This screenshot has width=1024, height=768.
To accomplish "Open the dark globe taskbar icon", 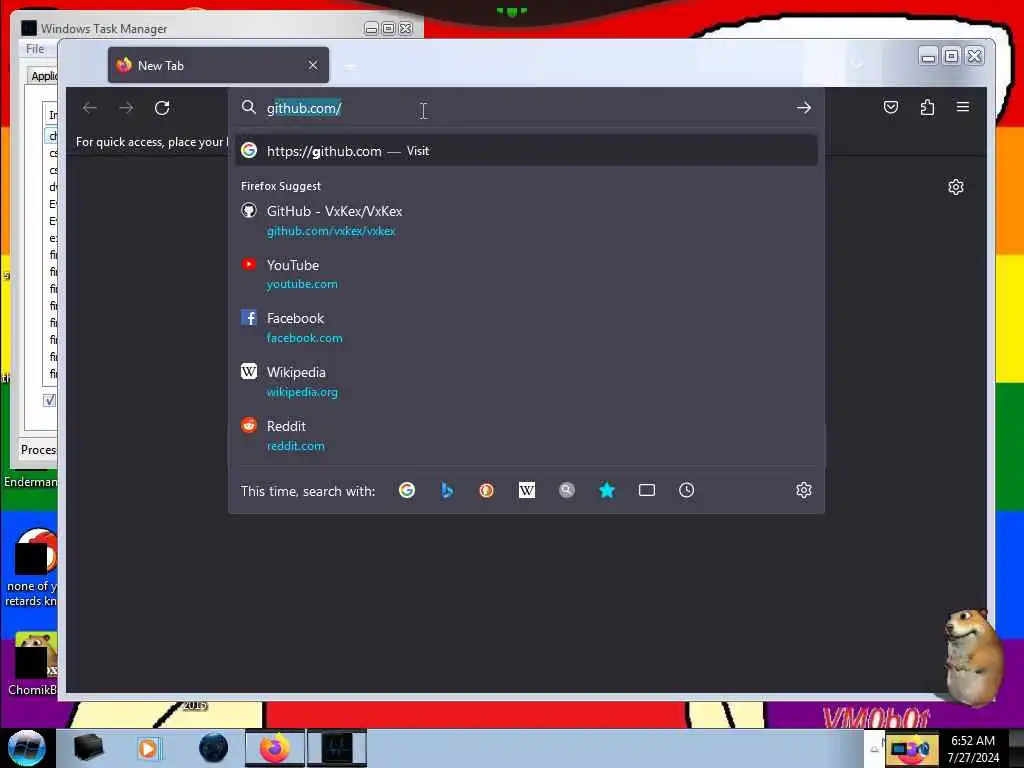I will coord(214,748).
